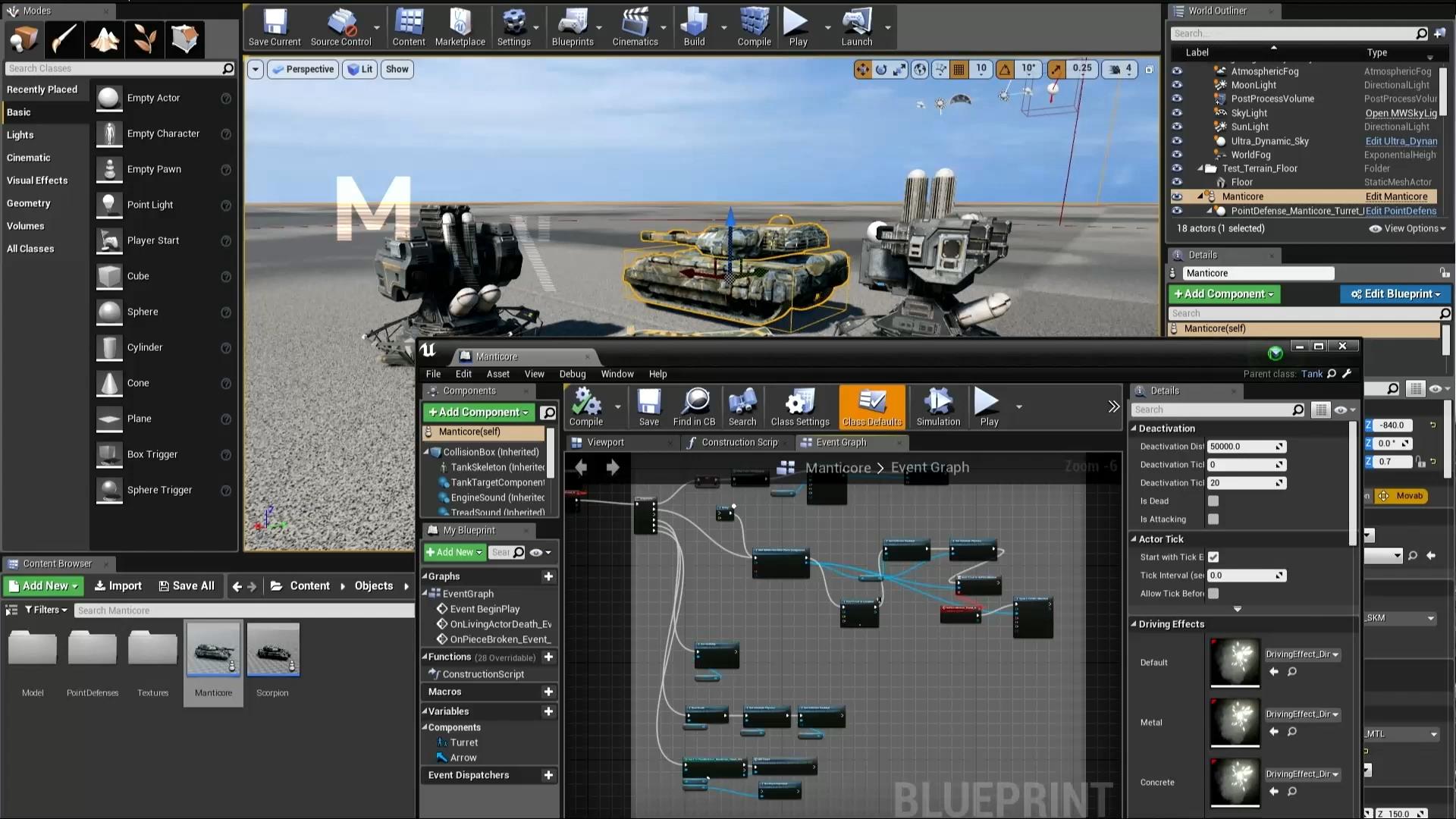
Task: Open Class Settings in Blueprint editor
Action: (799, 406)
